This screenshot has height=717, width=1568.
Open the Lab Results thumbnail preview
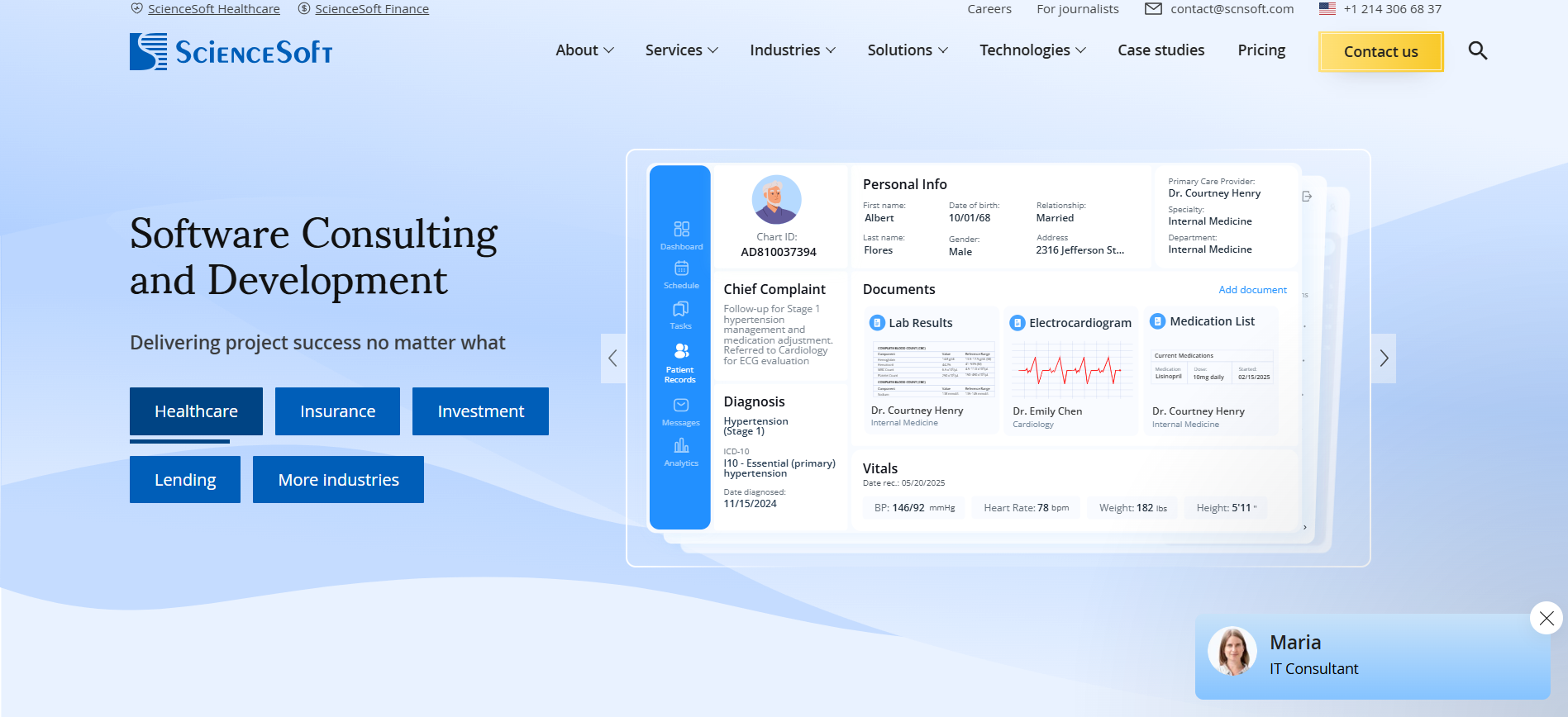[934, 369]
